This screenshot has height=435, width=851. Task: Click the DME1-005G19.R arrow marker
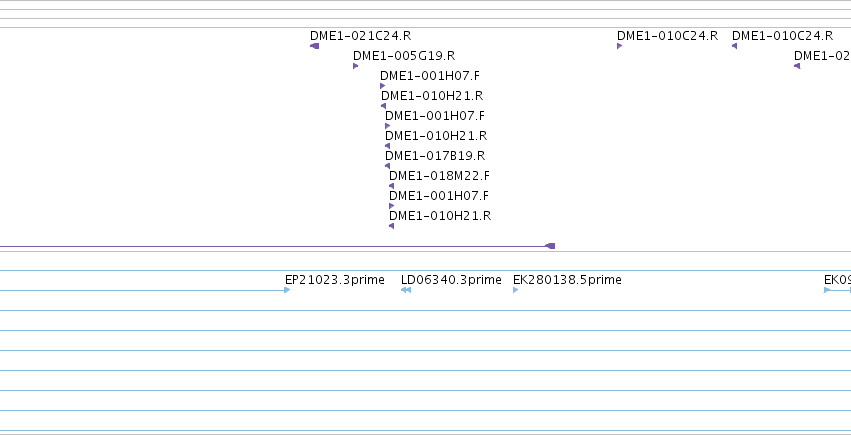pyautogui.click(x=355, y=66)
